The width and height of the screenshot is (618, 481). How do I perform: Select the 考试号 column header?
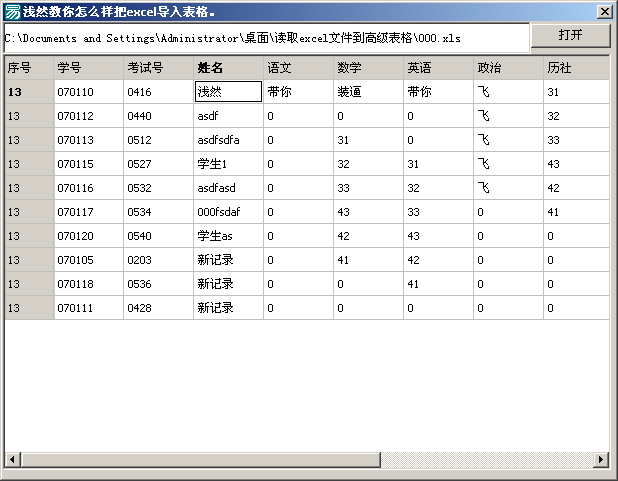pyautogui.click(x=158, y=68)
